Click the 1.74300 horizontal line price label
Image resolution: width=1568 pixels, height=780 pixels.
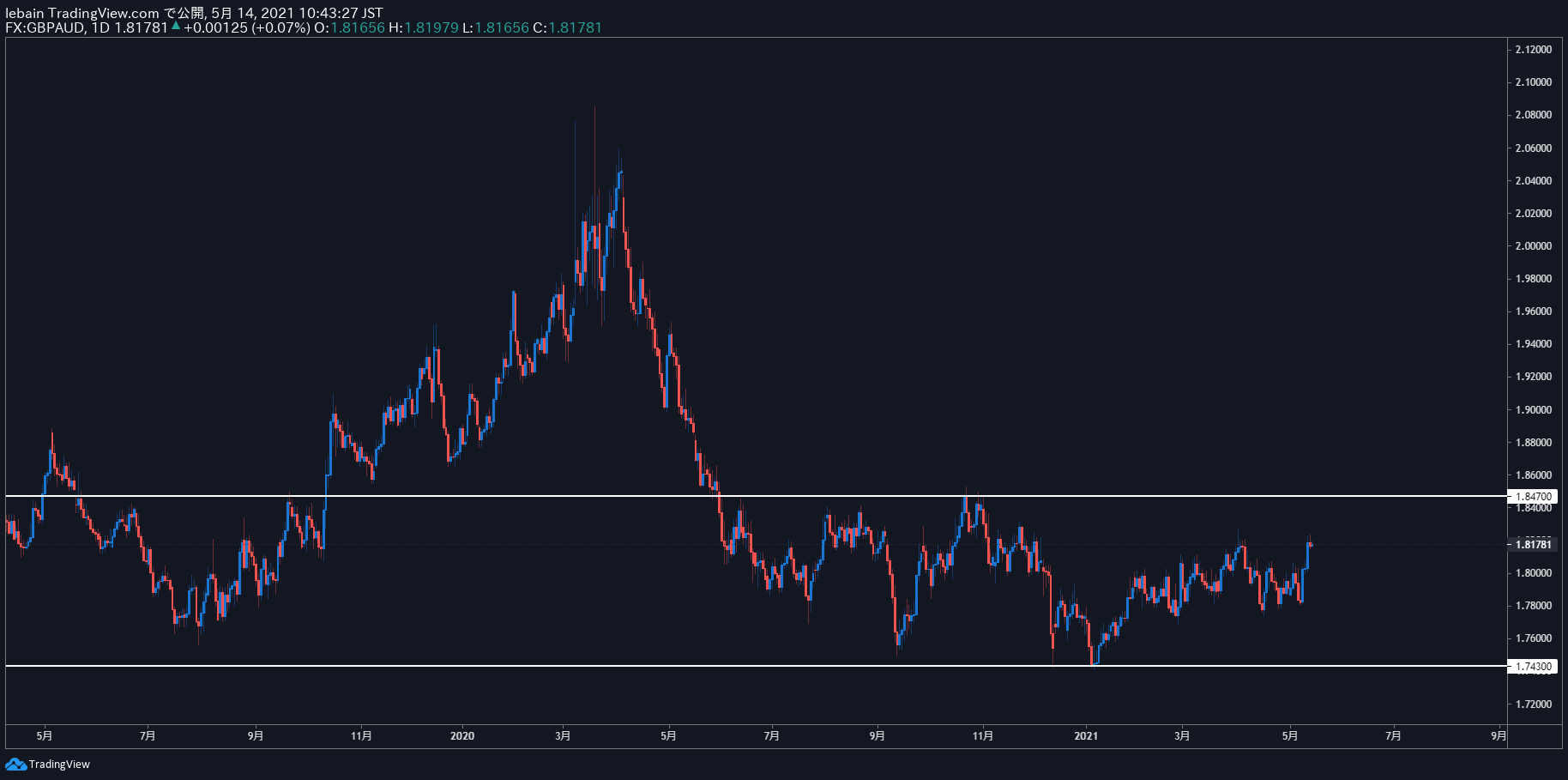1532,666
